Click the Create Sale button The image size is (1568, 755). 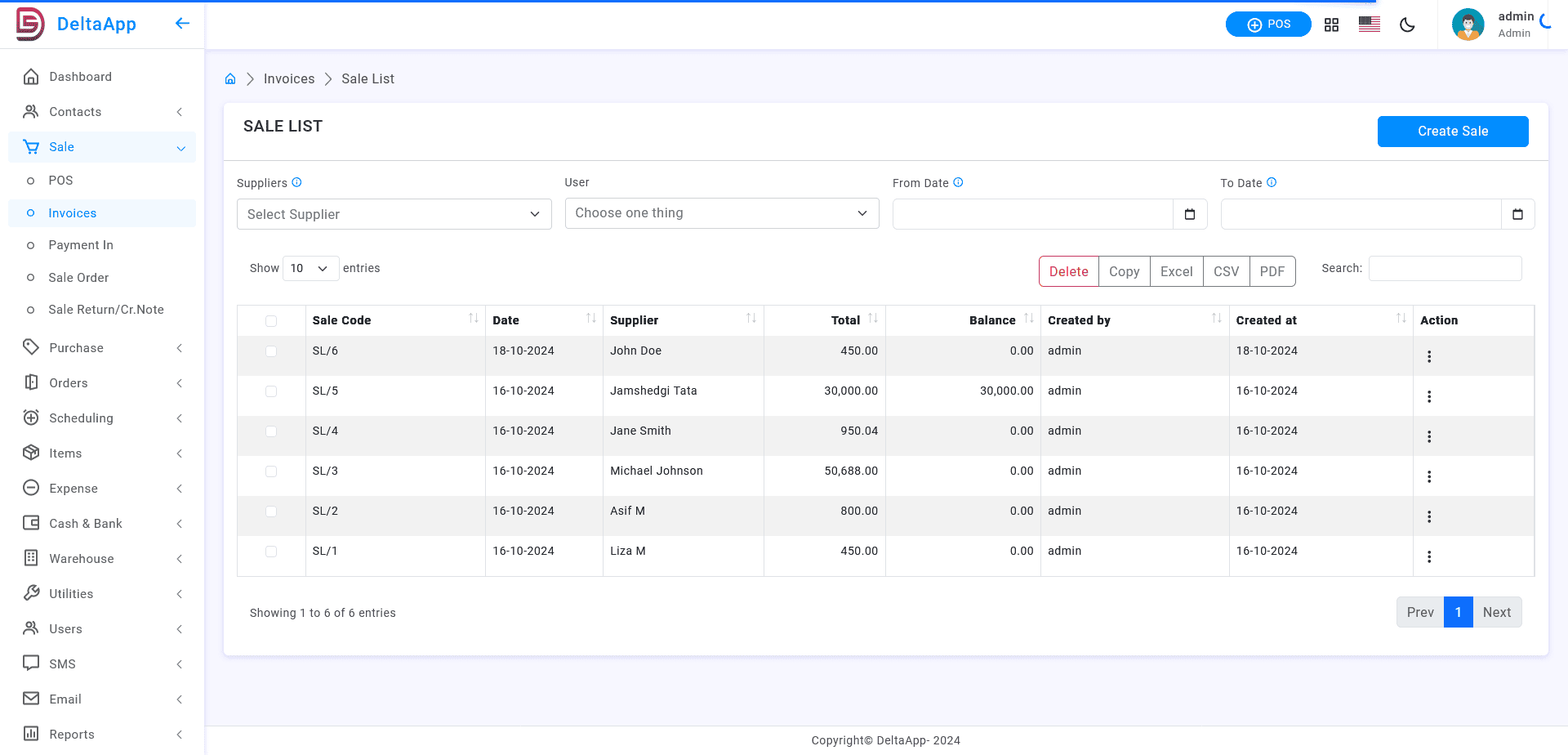coord(1453,131)
